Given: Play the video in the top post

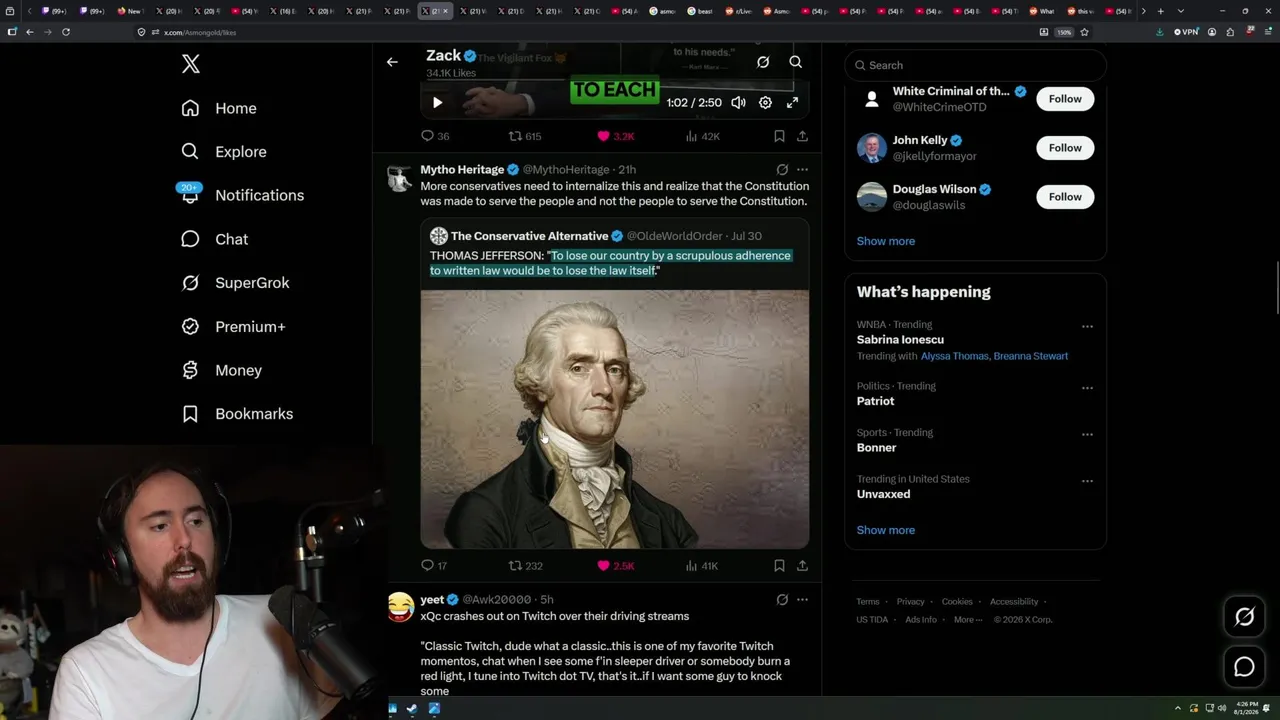Looking at the screenshot, I should click(437, 102).
